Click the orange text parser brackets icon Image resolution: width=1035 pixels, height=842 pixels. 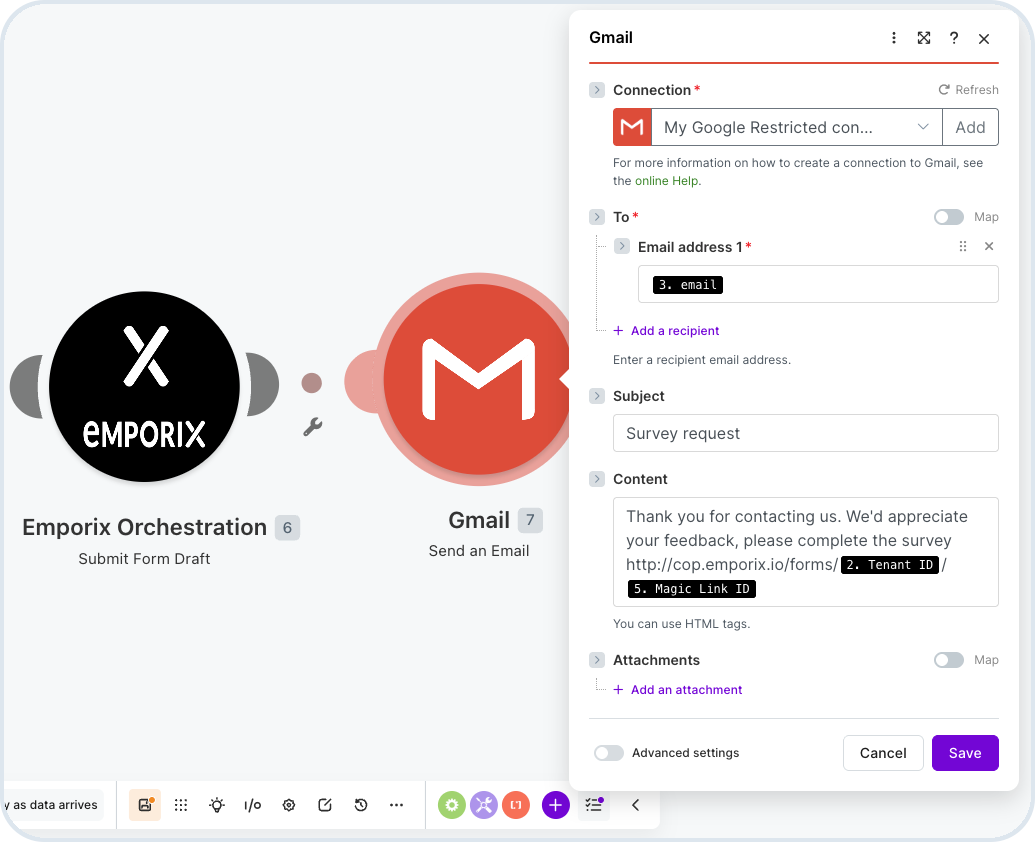click(516, 804)
